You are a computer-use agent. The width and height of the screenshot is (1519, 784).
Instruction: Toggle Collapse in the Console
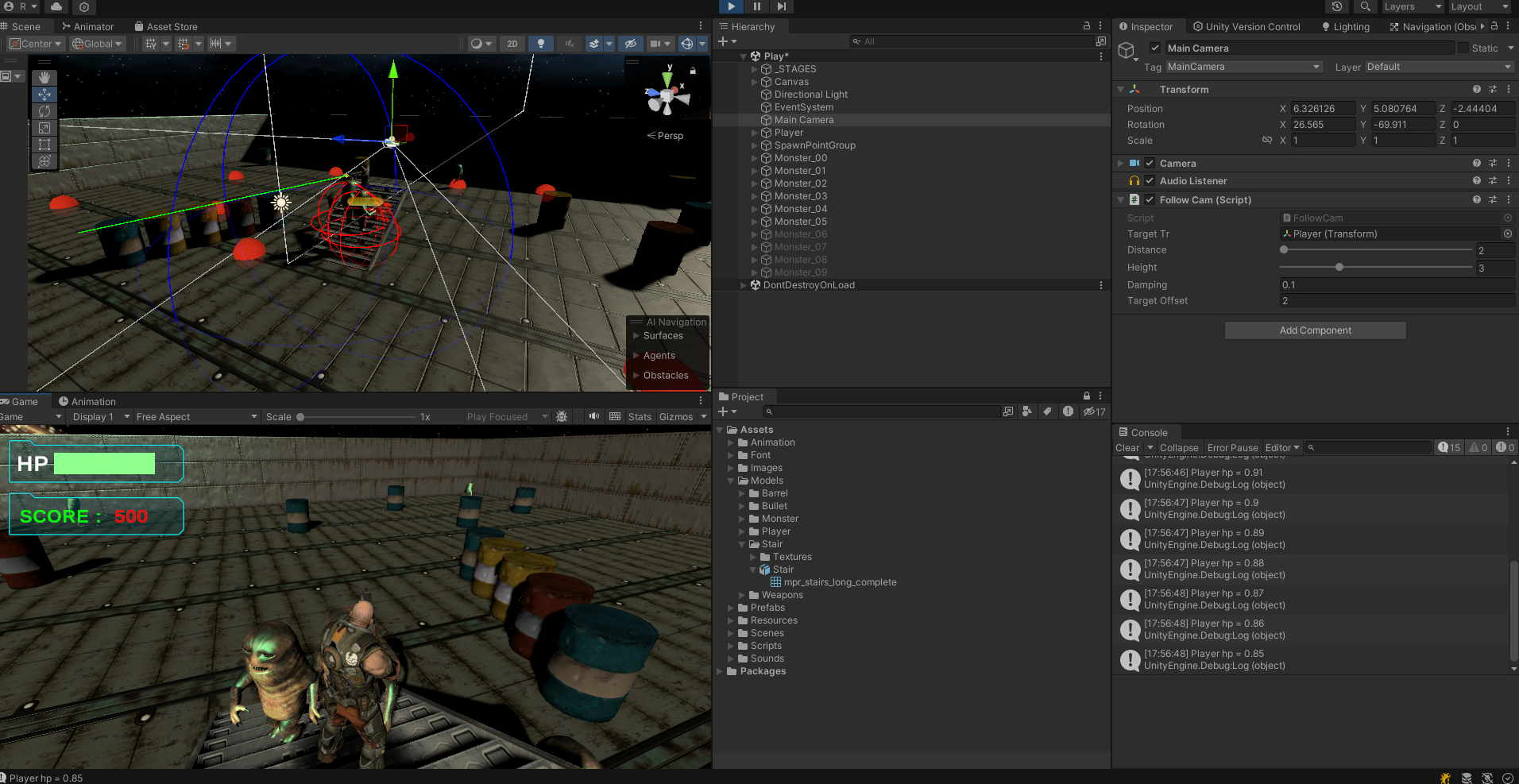pos(1179,447)
